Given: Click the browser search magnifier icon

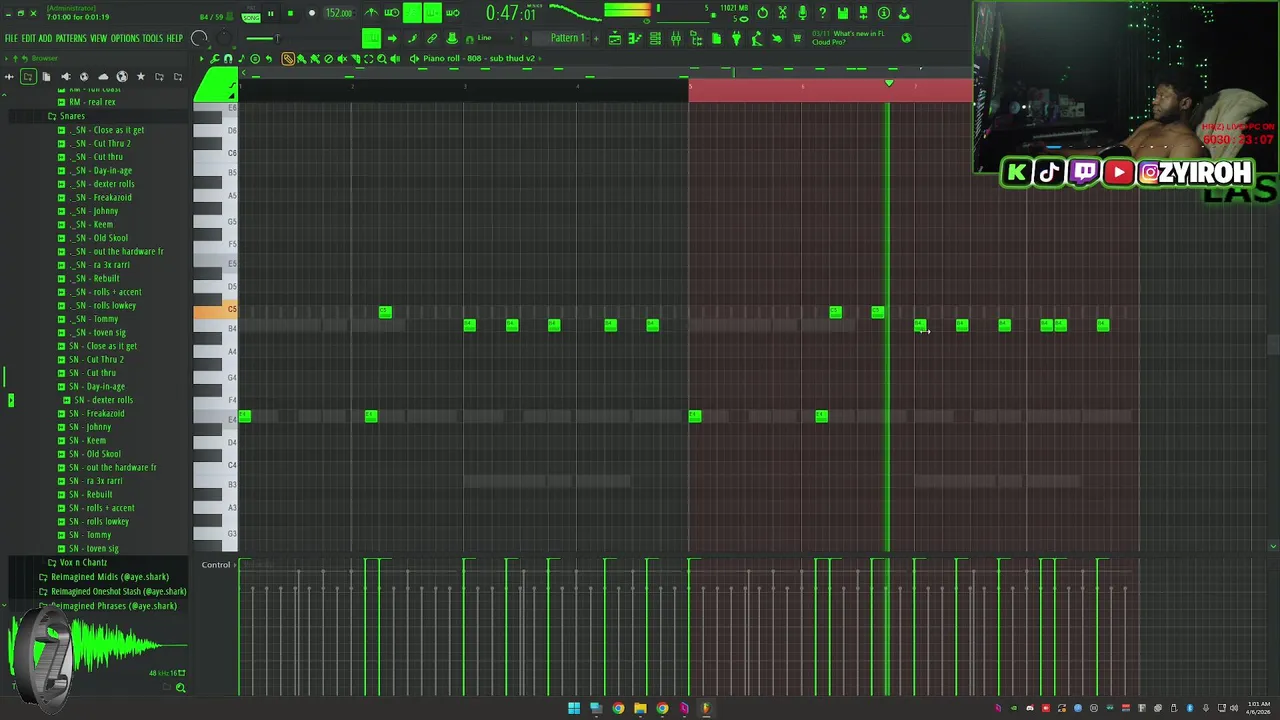Looking at the screenshot, I should 180,687.
